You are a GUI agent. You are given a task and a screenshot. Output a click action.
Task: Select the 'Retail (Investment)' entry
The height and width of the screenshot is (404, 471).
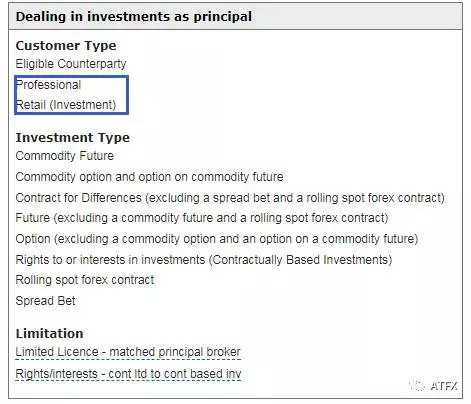pyautogui.click(x=66, y=105)
